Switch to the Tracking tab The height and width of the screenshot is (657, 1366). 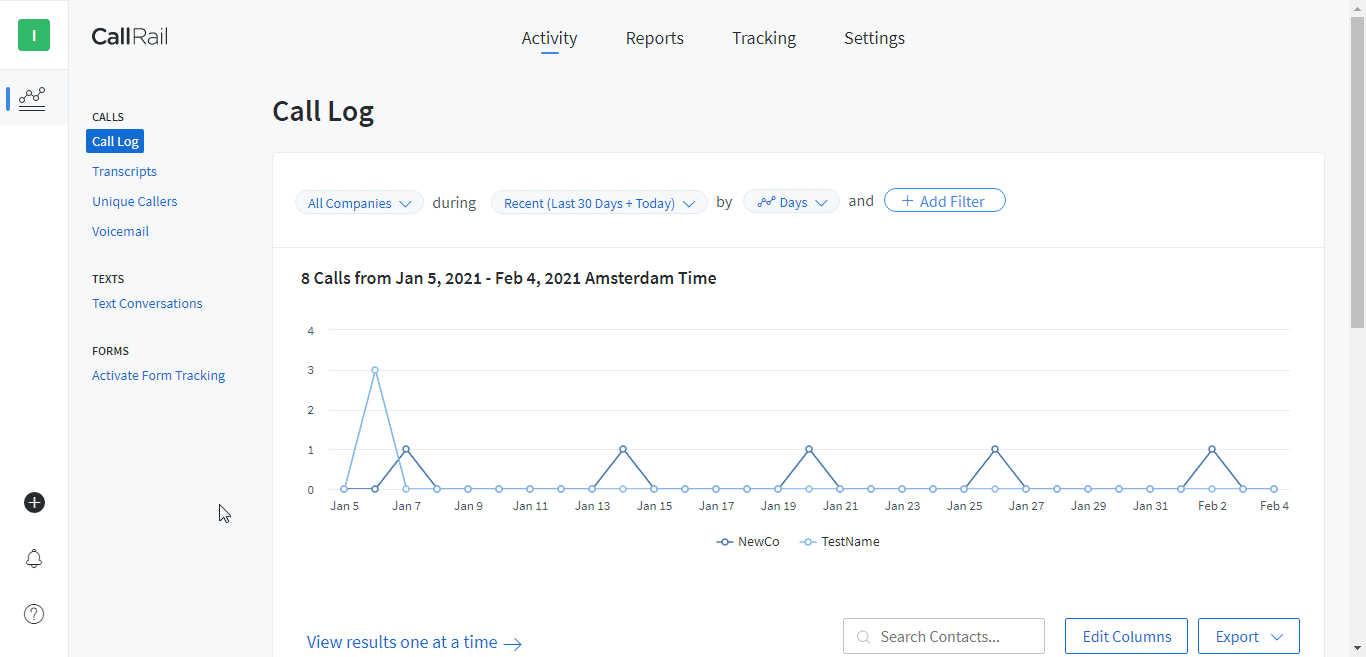[x=764, y=38]
